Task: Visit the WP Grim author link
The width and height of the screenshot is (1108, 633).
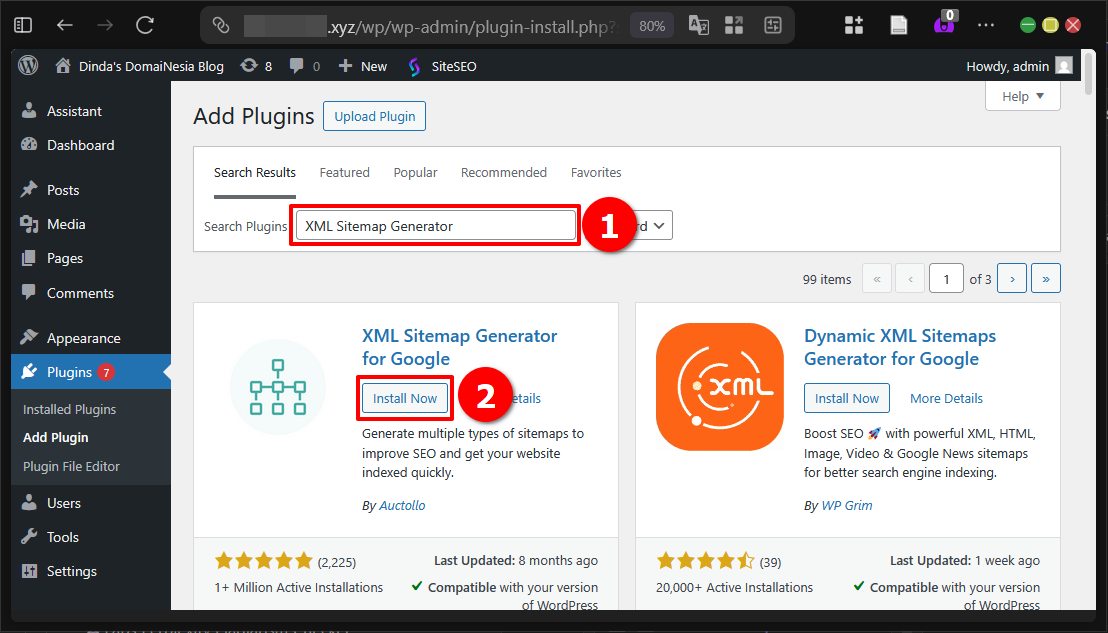Action: tap(846, 505)
